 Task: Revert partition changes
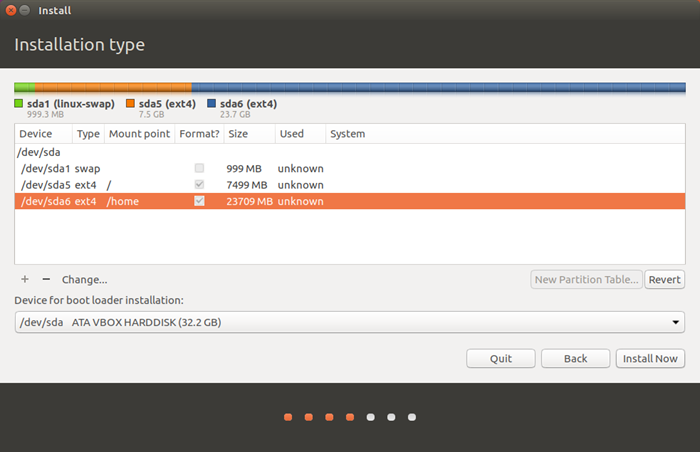point(664,280)
